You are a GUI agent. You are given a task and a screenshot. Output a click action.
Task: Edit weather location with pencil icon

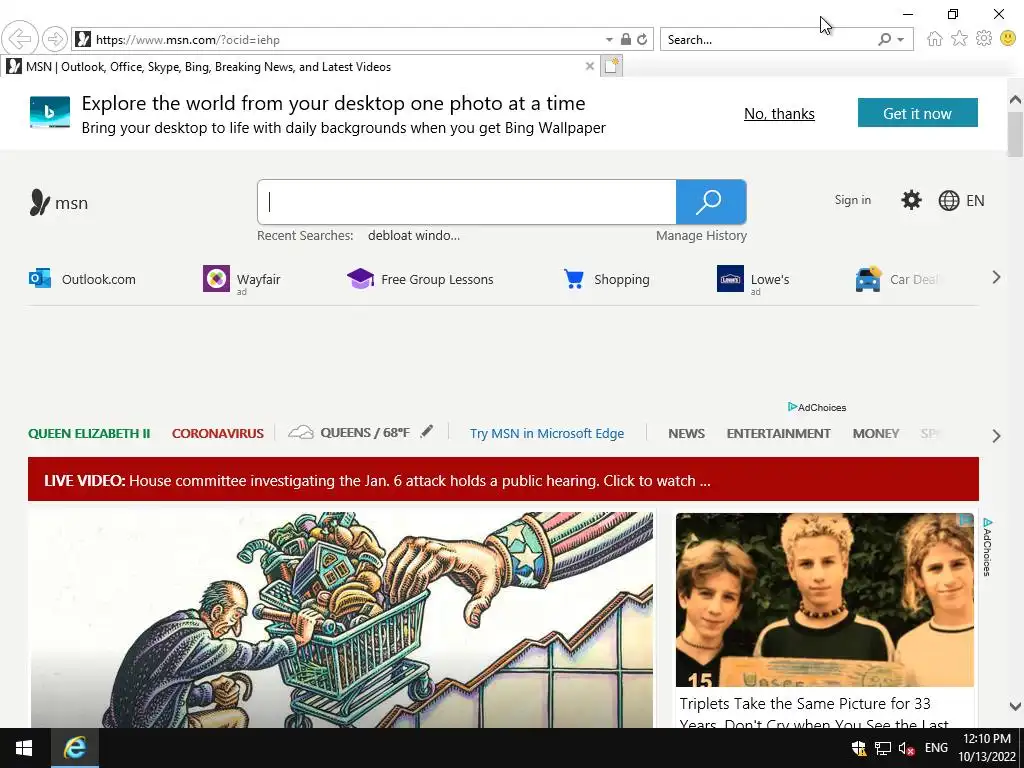coord(426,432)
